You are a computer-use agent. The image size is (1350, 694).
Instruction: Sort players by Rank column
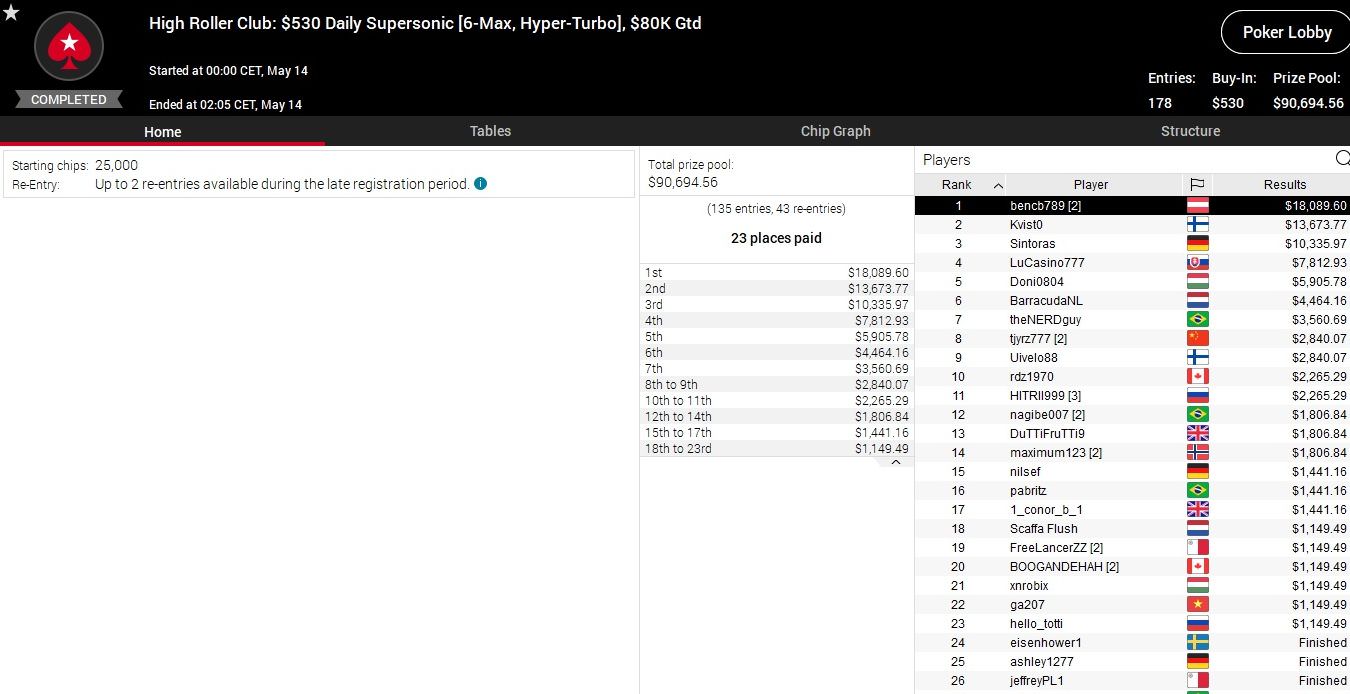pyautogui.click(x=958, y=184)
